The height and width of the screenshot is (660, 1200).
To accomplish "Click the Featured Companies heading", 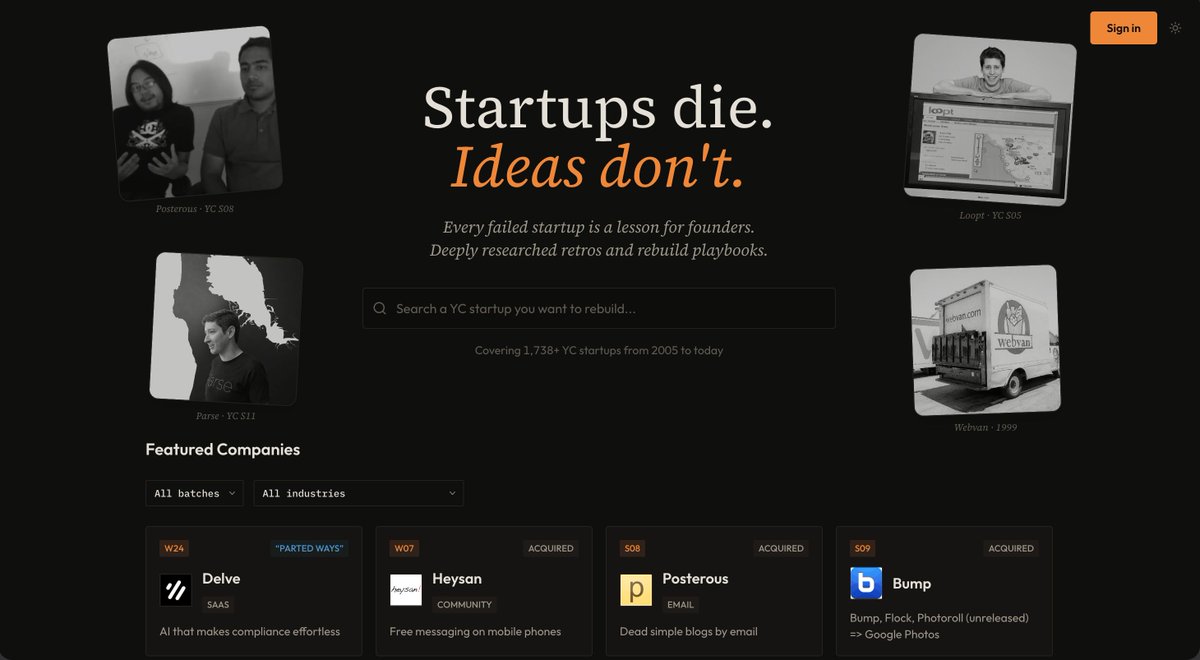I will point(223,449).
